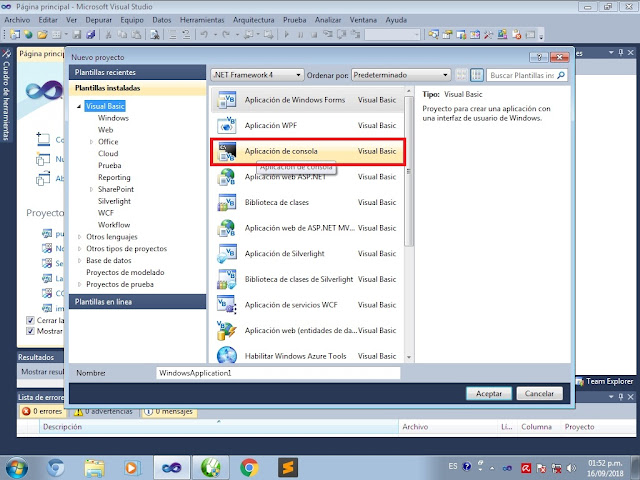The width and height of the screenshot is (640, 480).
Task: Choose the Aplicación web de ASP.NET MVC icon
Action: coord(227,228)
